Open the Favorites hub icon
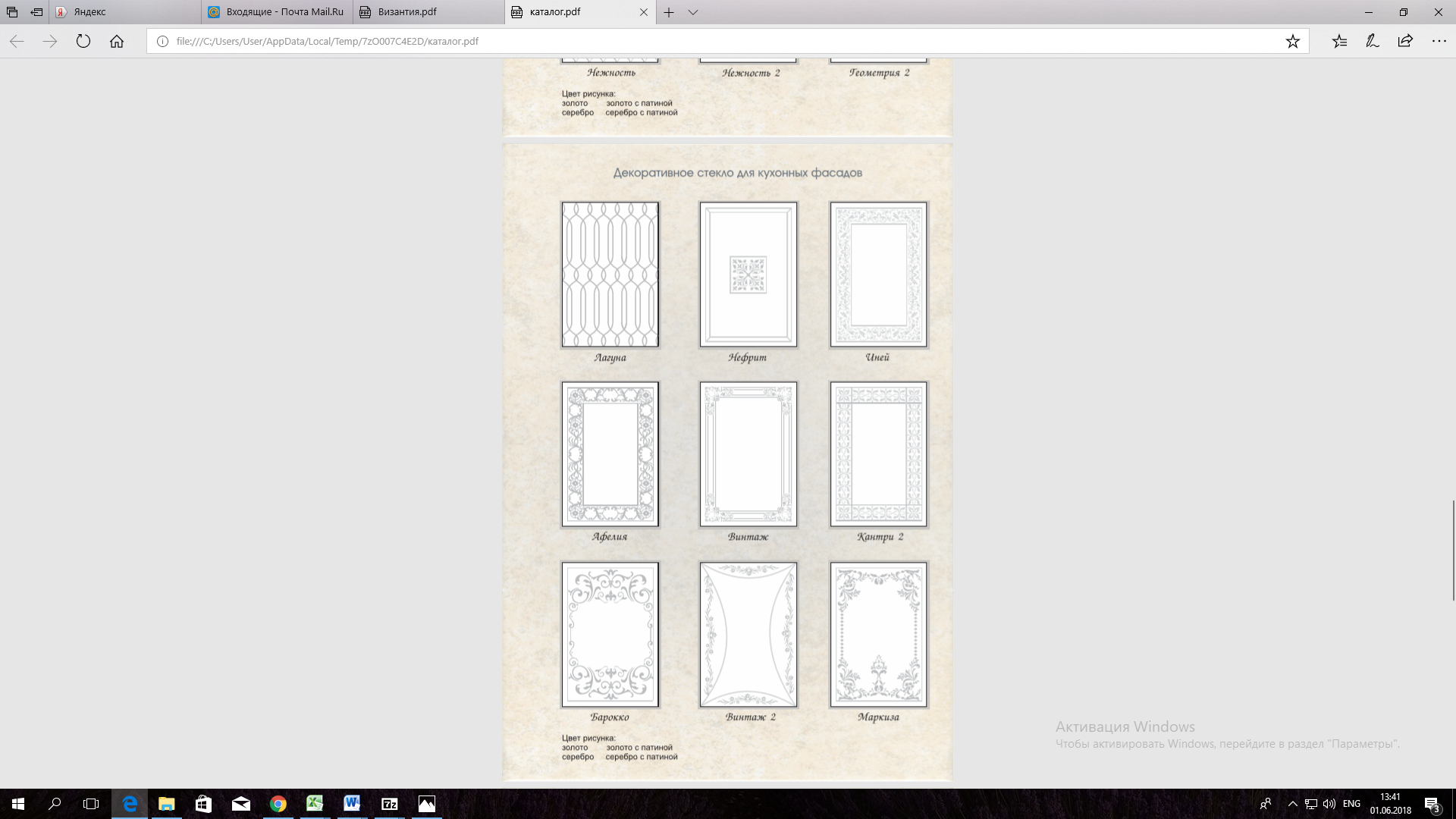 (1339, 42)
